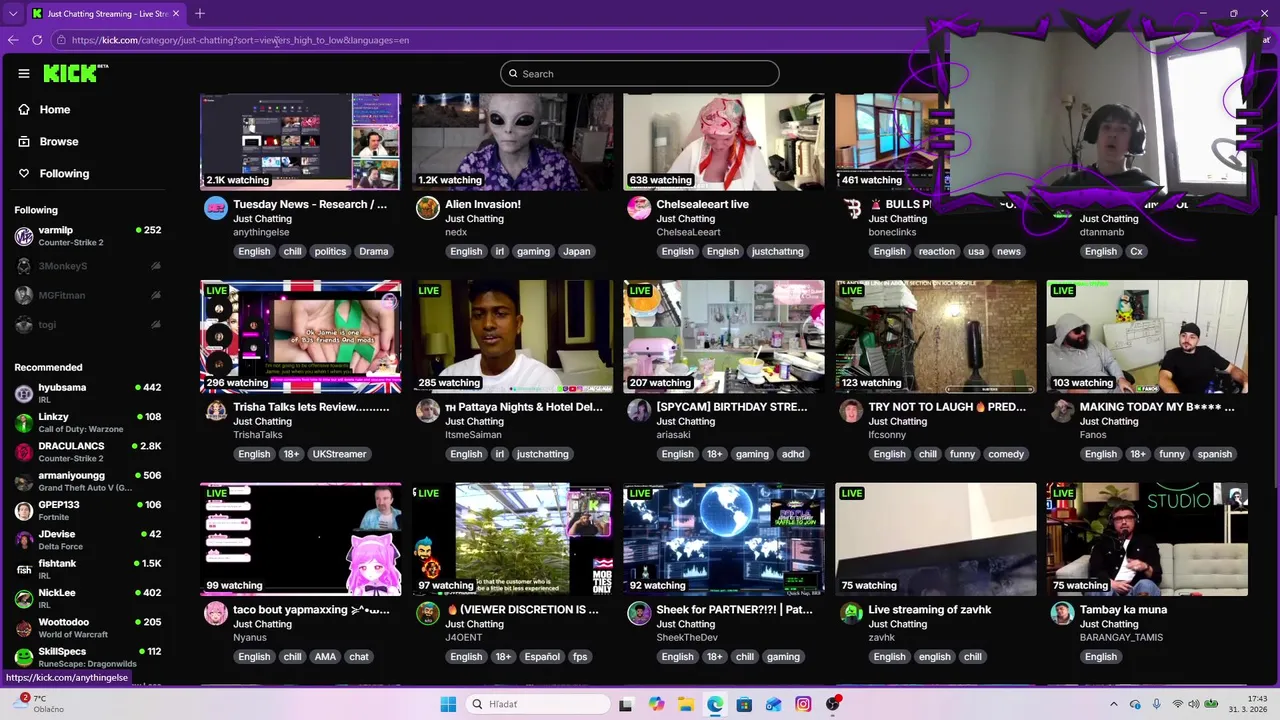Open Sheek for PARTNER stream thumbnail

point(724,539)
